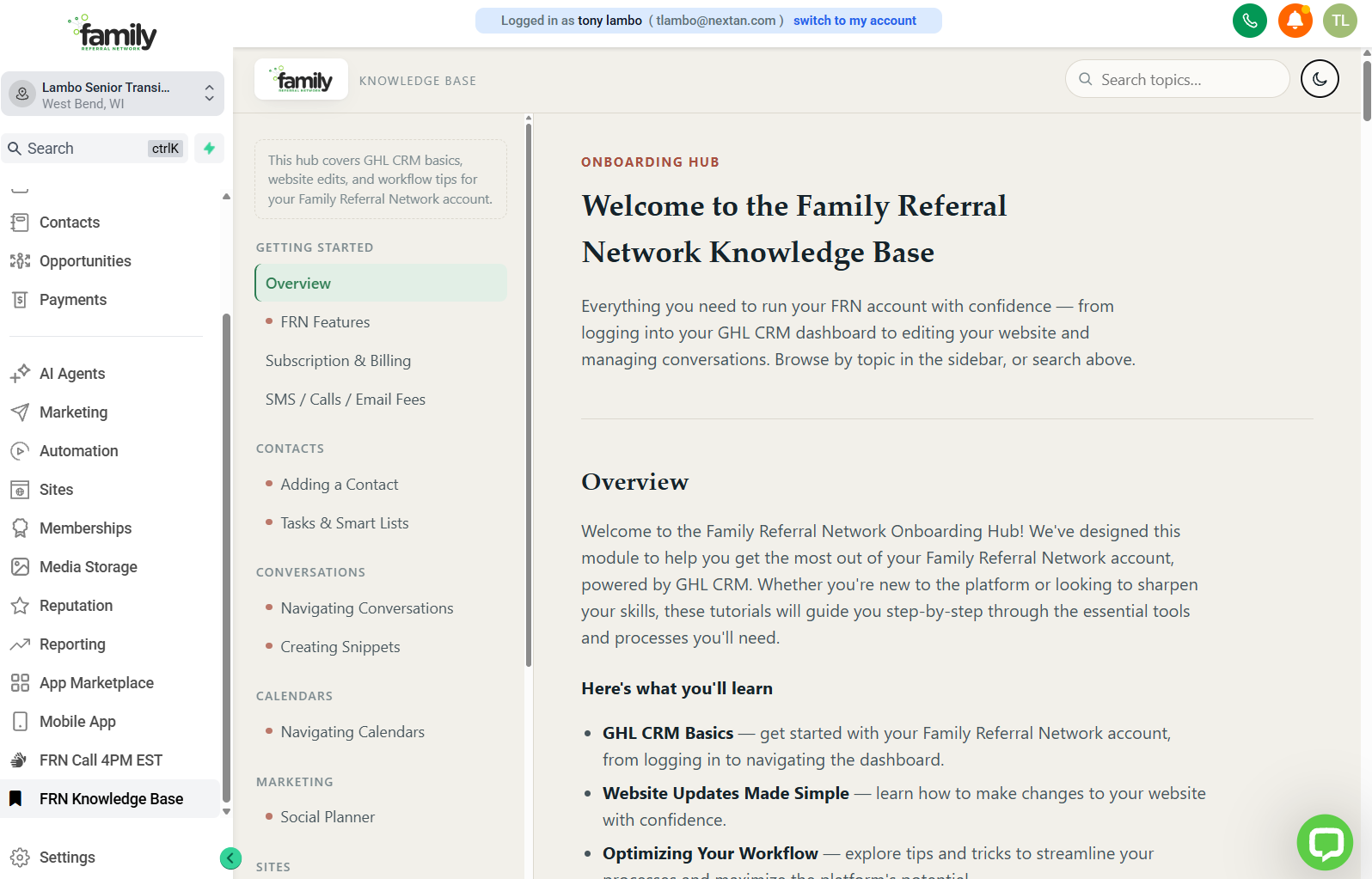The height and width of the screenshot is (879, 1372).
Task: Open the SMS / Calls / Email Fees topic
Action: coord(346,400)
